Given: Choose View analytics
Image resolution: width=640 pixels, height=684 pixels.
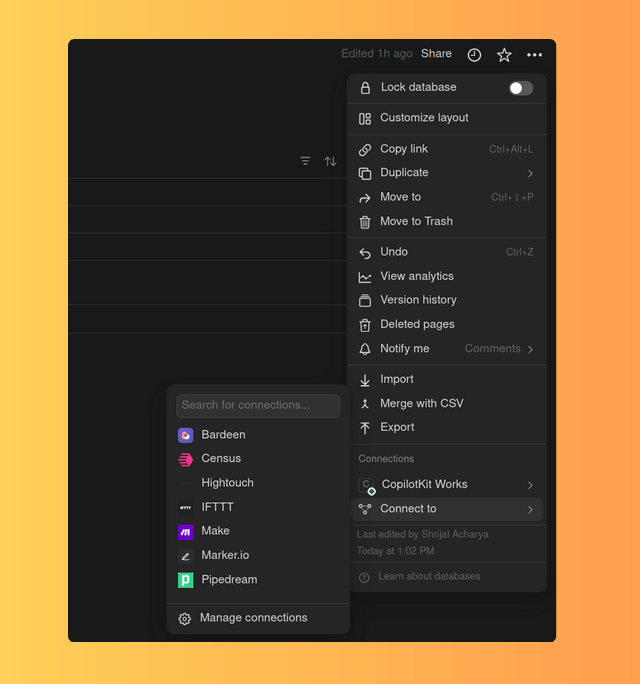Looking at the screenshot, I should pyautogui.click(x=447, y=277).
